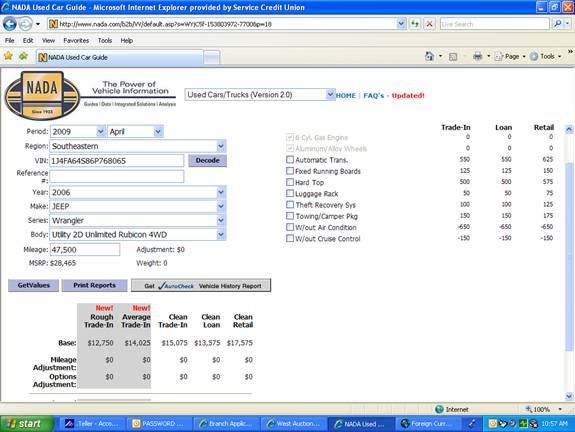Switch to West Auction taskbar window

[294, 424]
